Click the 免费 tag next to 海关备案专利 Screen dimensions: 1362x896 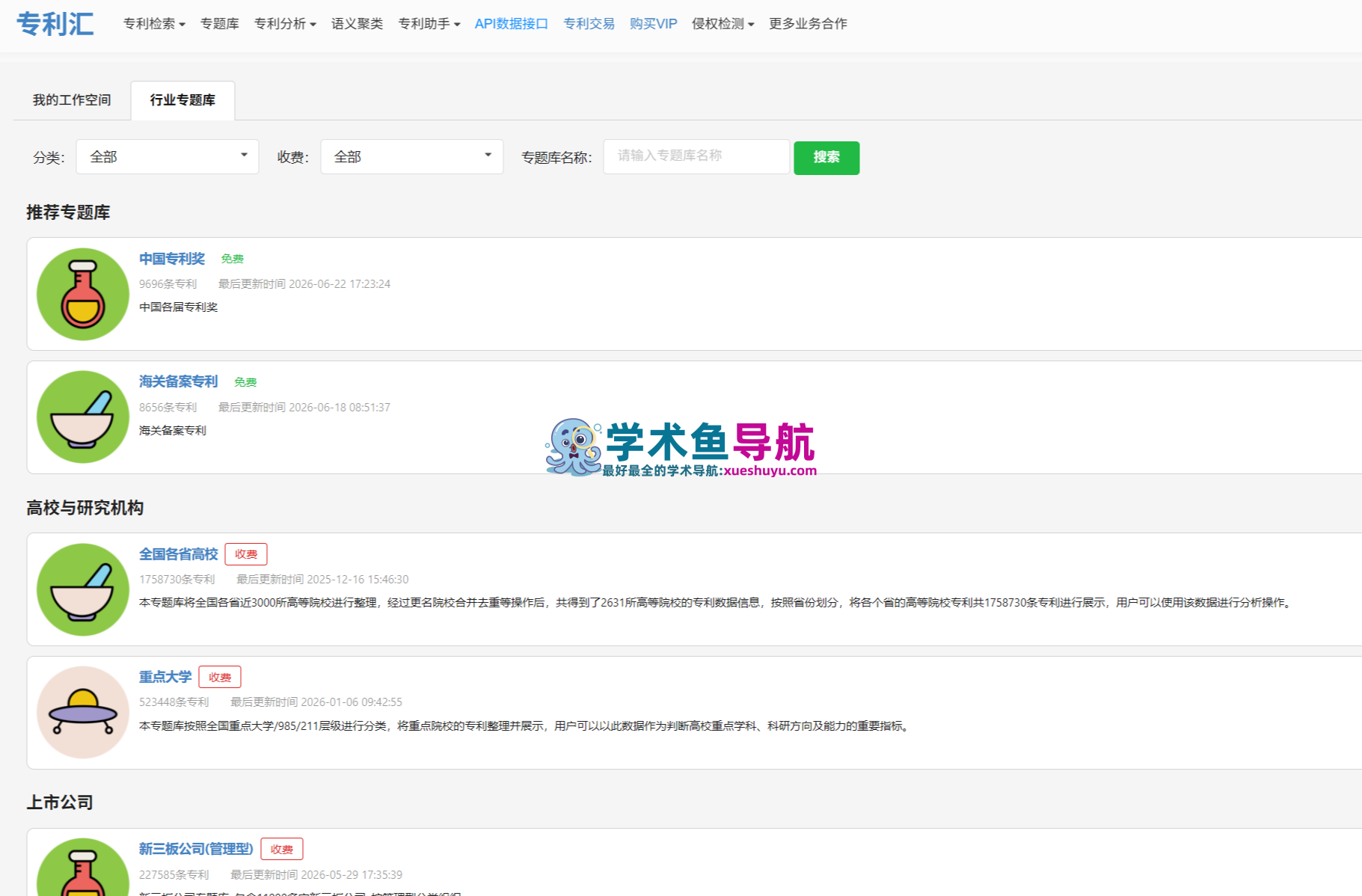[x=245, y=382]
